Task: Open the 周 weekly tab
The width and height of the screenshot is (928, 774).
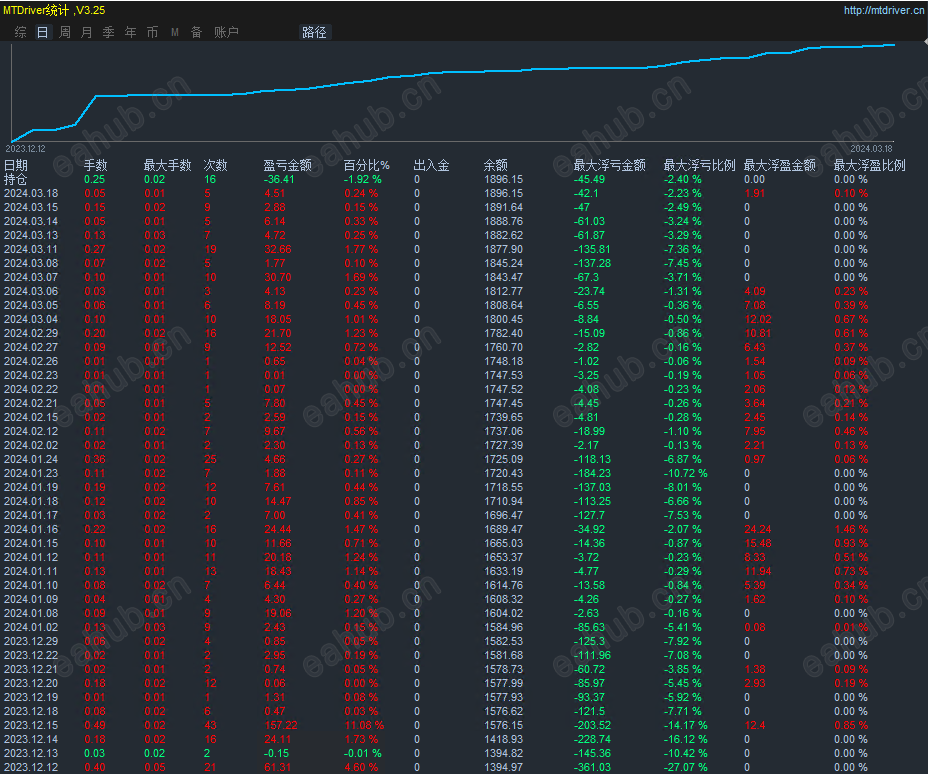Action: pyautogui.click(x=65, y=32)
